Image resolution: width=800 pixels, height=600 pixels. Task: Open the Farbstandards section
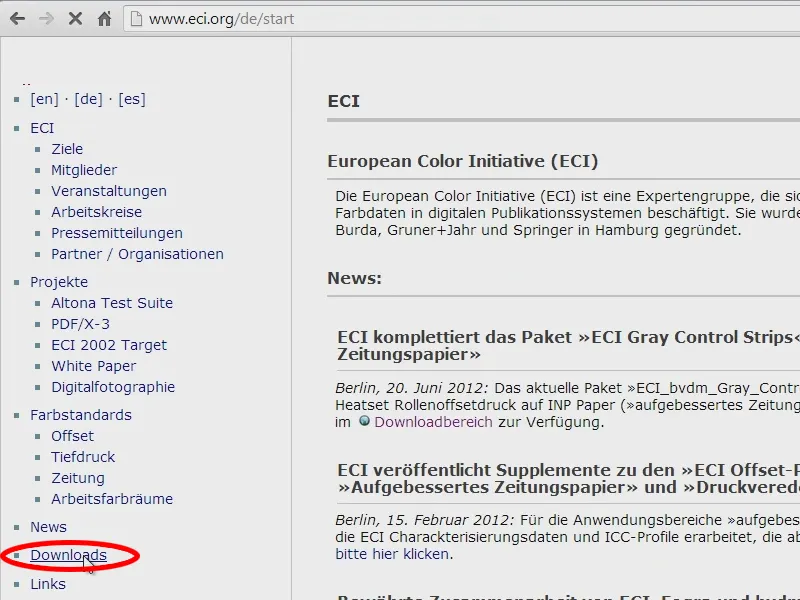pyautogui.click(x=81, y=415)
